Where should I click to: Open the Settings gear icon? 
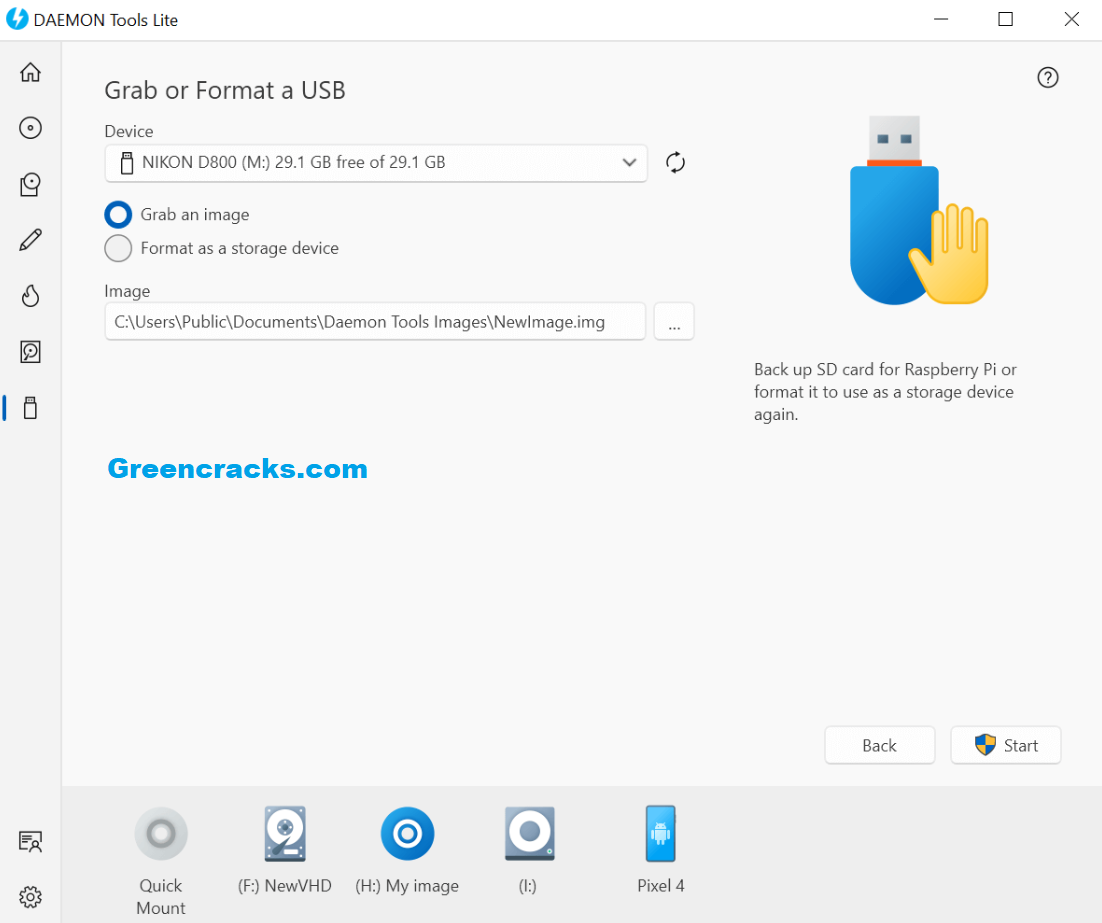click(30, 897)
